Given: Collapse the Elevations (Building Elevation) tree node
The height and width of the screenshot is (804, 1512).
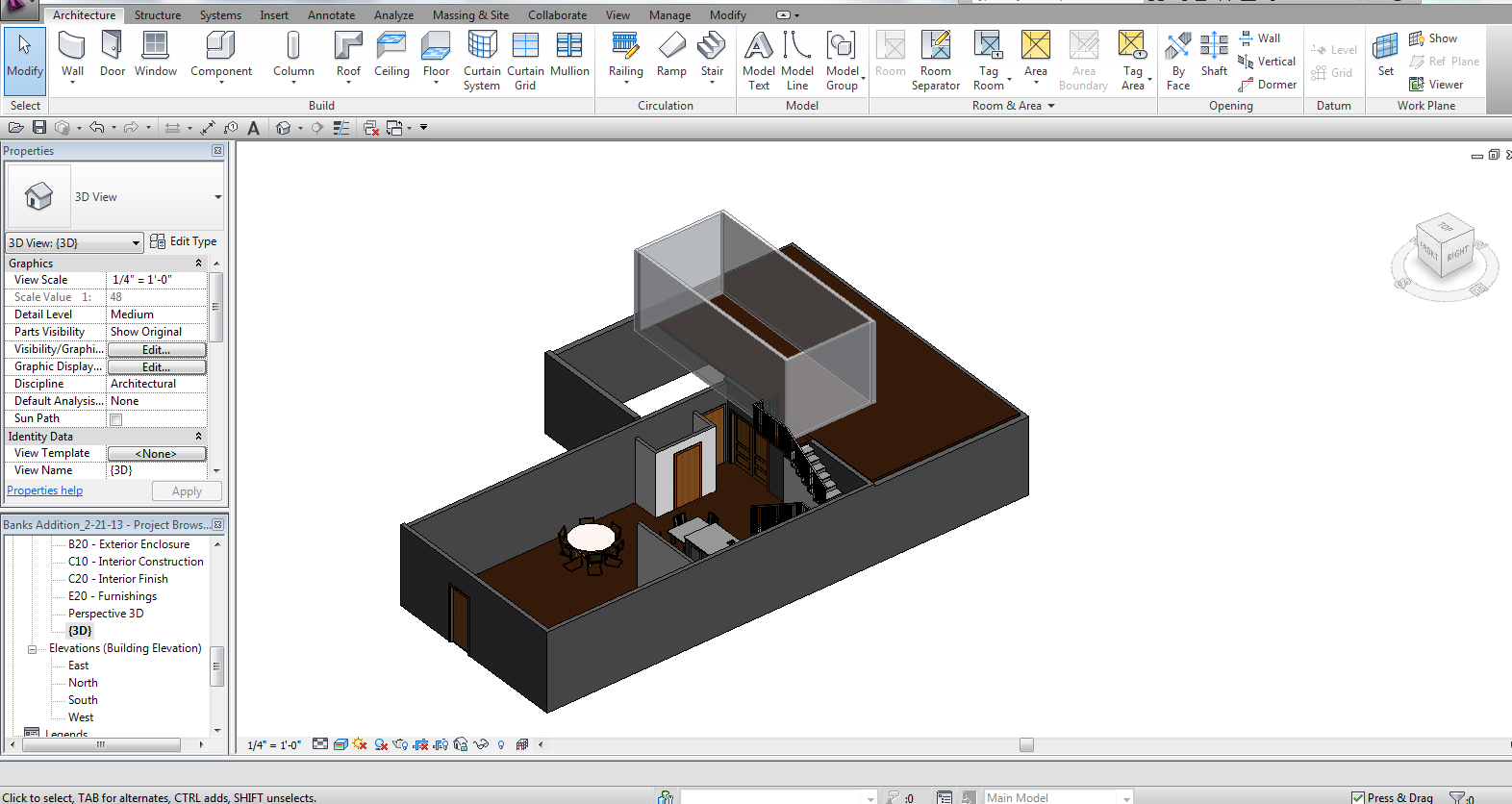Looking at the screenshot, I should [32, 649].
